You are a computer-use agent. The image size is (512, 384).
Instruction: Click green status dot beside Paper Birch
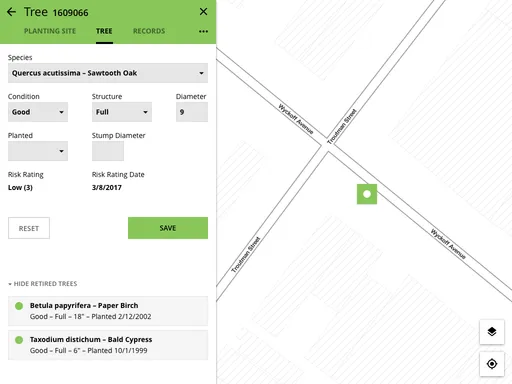point(19,306)
